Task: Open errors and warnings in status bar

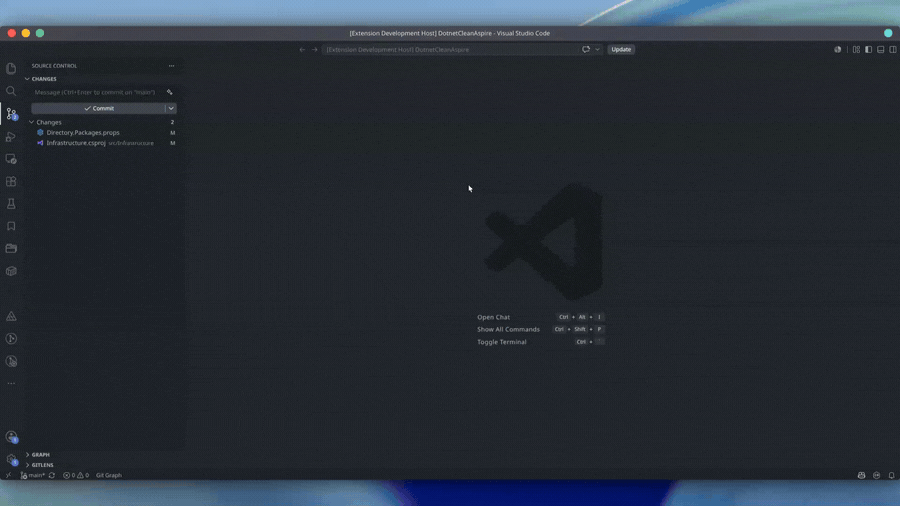Action: (x=76, y=475)
